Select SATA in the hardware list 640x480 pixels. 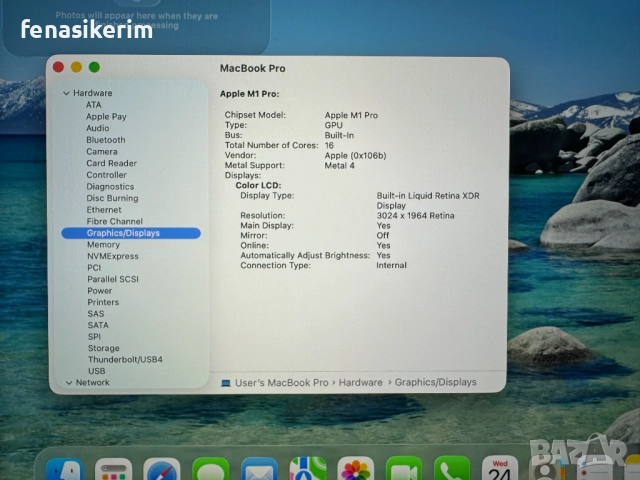coord(98,325)
